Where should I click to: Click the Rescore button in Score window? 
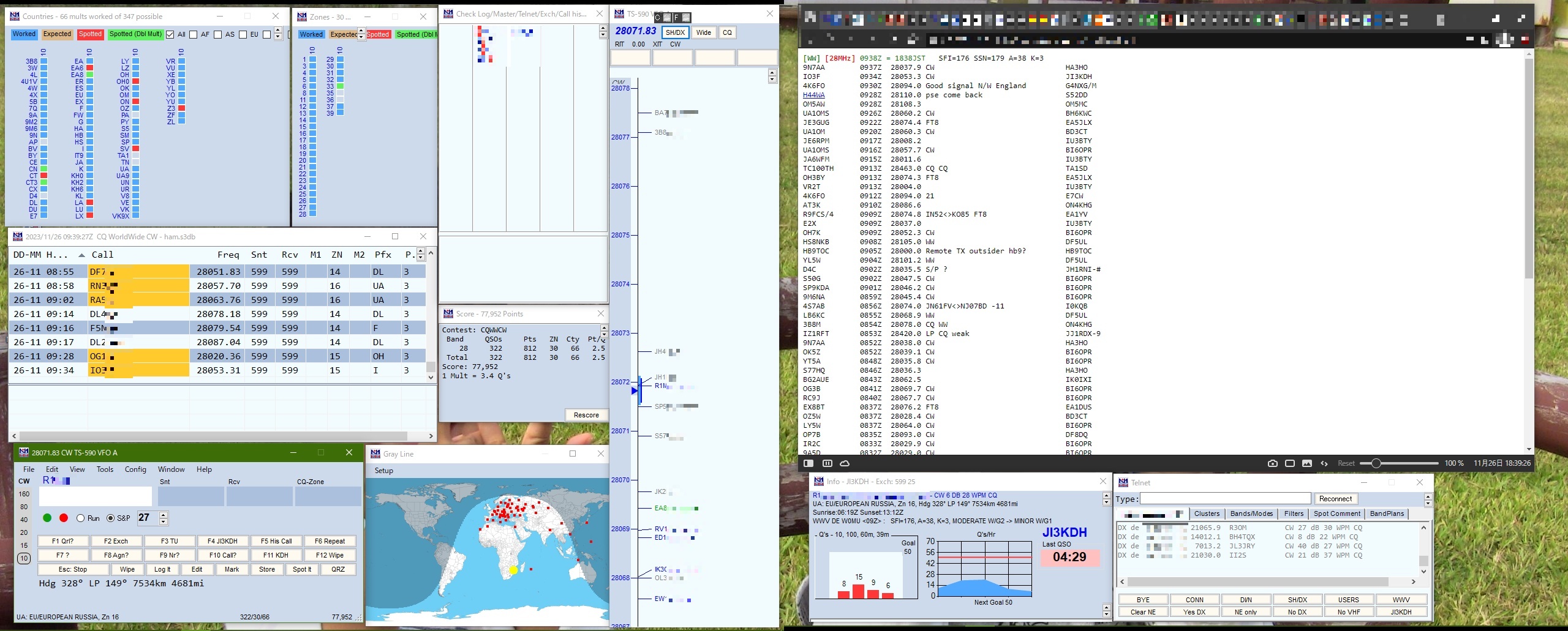586,415
